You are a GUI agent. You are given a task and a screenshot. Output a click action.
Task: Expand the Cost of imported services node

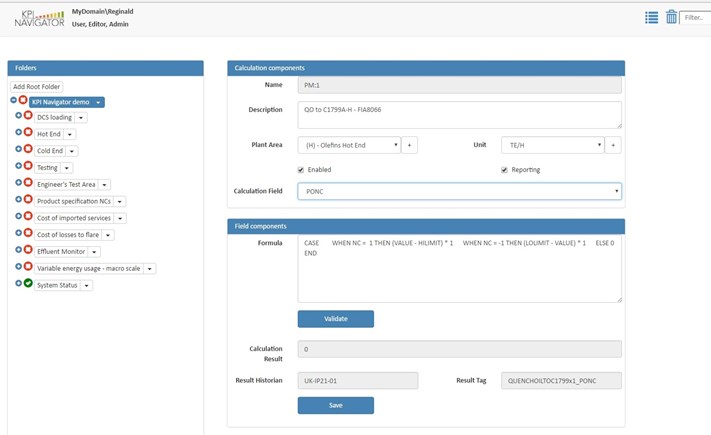click(19, 216)
